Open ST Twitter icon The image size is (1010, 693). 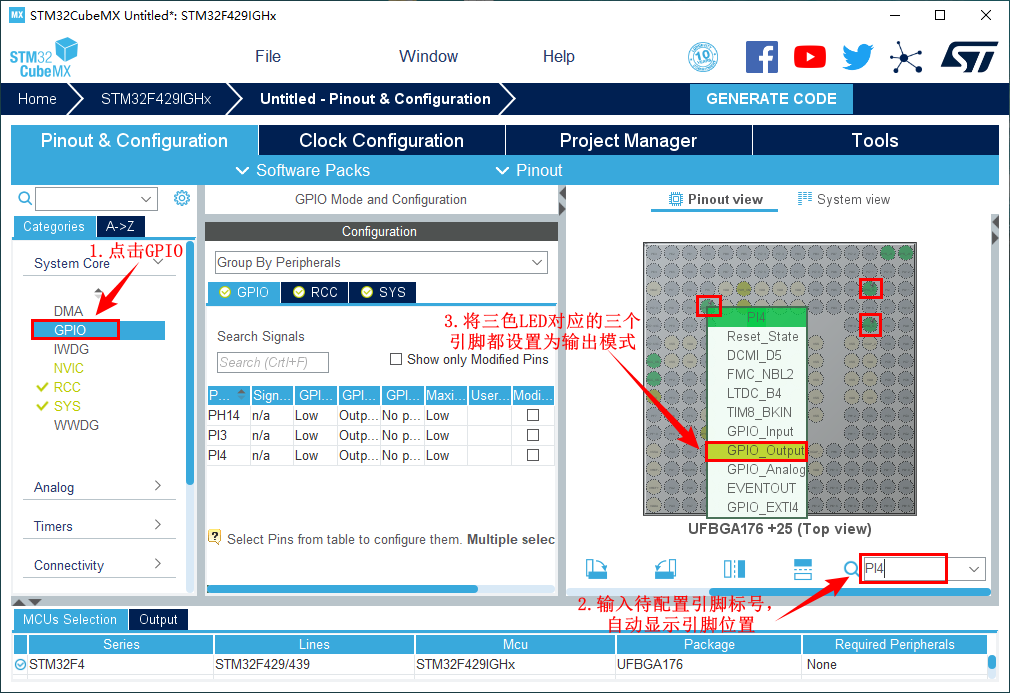[857, 57]
